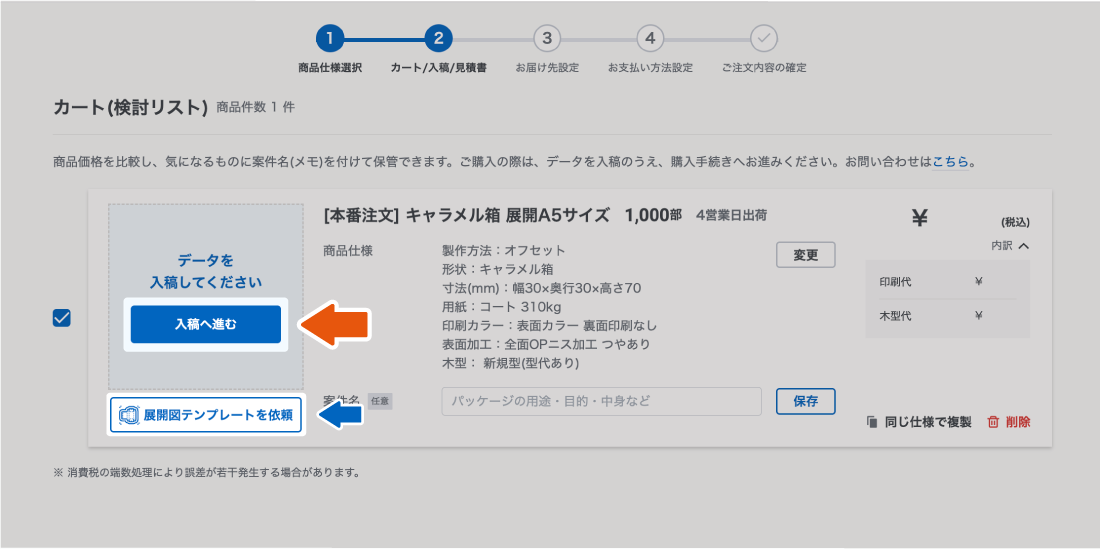The width and height of the screenshot is (1100, 549).
Task: Uncheck the cart item checkbox
Action: tap(62, 318)
